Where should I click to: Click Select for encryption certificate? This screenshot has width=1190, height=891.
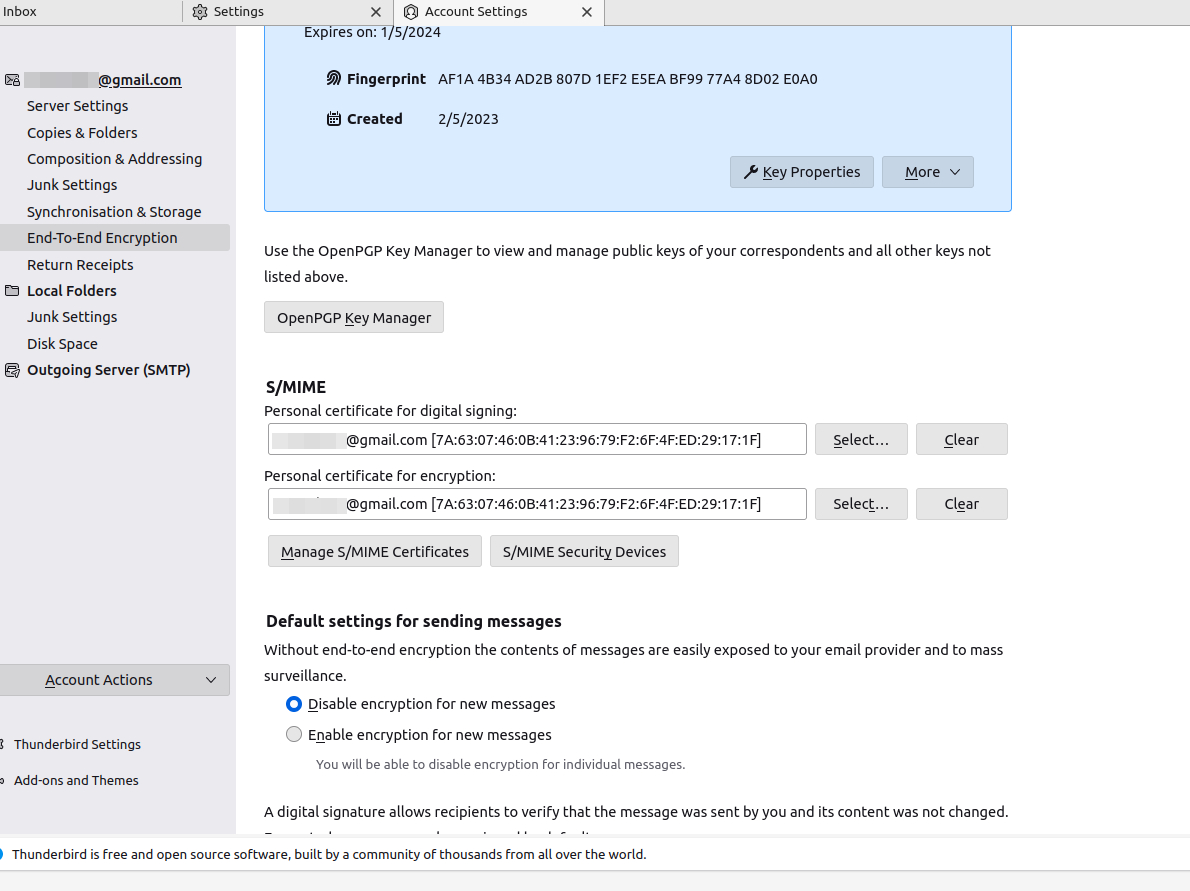click(x=861, y=504)
